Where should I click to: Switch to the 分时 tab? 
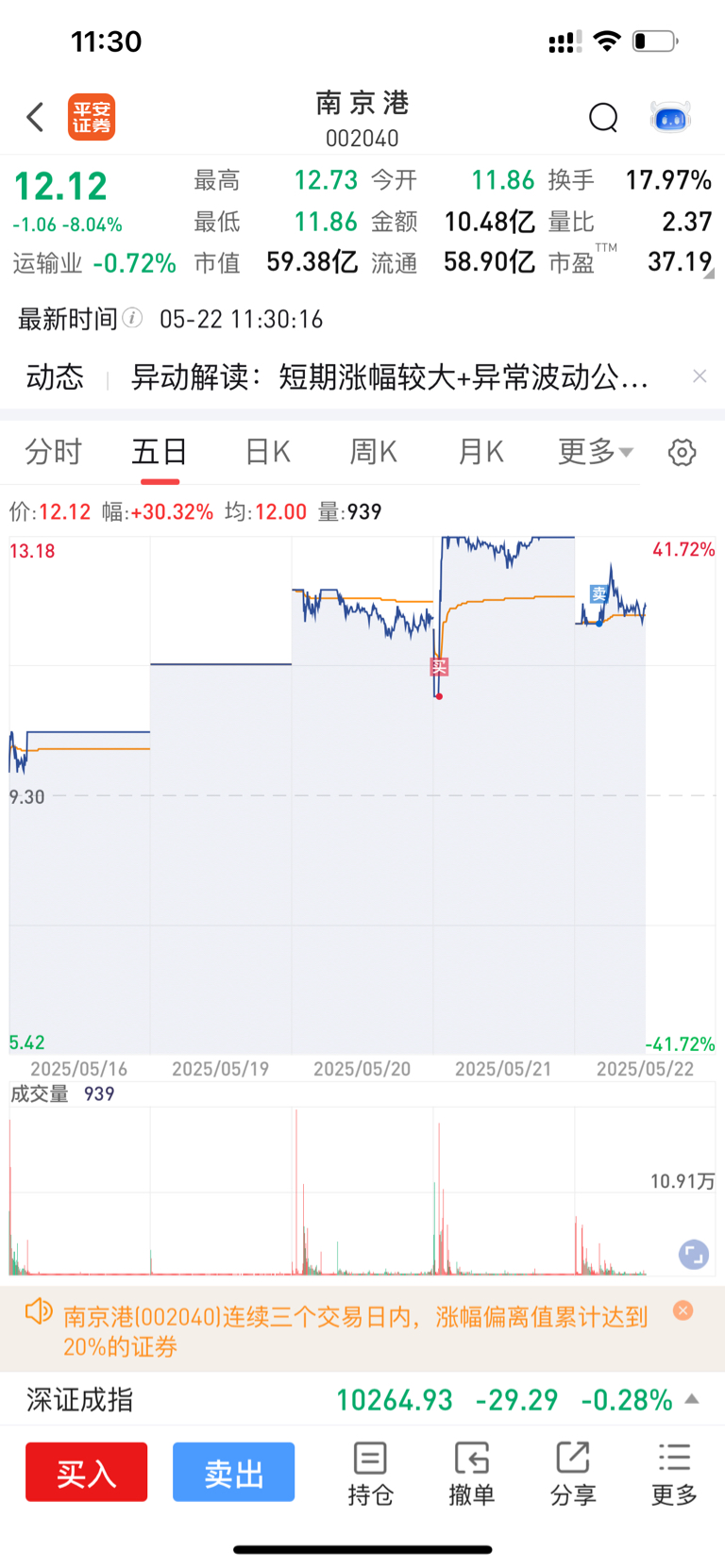(x=53, y=452)
